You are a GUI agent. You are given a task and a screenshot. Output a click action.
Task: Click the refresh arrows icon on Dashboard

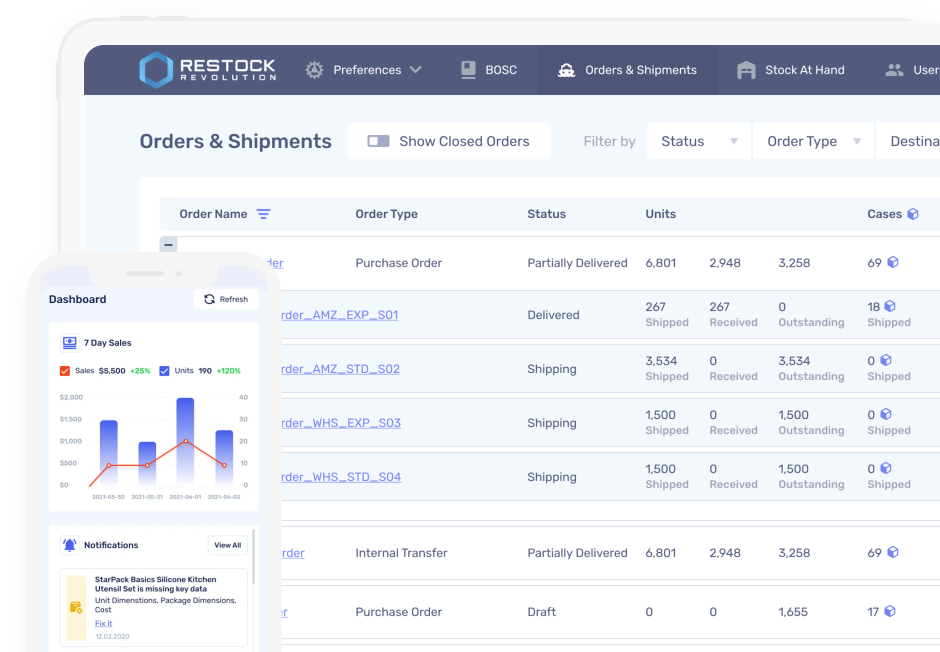coord(209,299)
